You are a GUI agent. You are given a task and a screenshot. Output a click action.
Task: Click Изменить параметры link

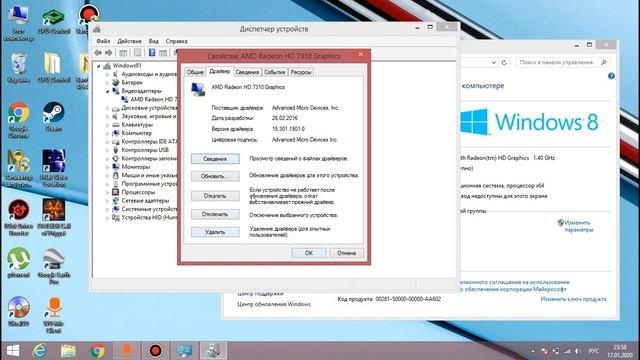[x=578, y=226]
